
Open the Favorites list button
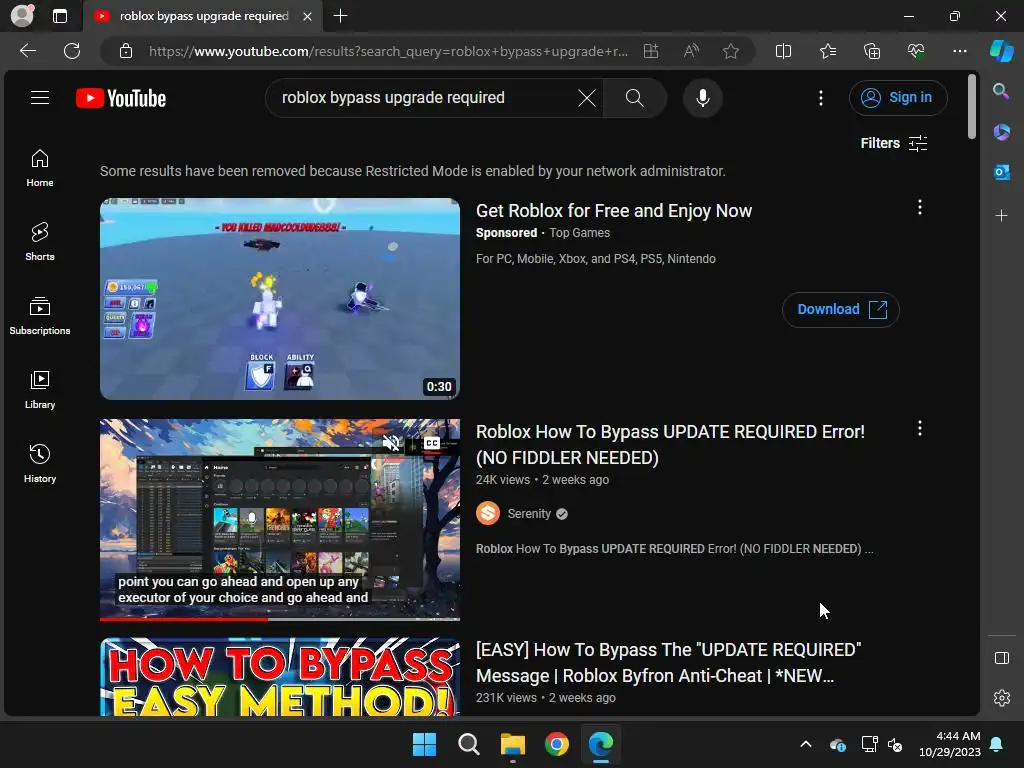[827, 51]
